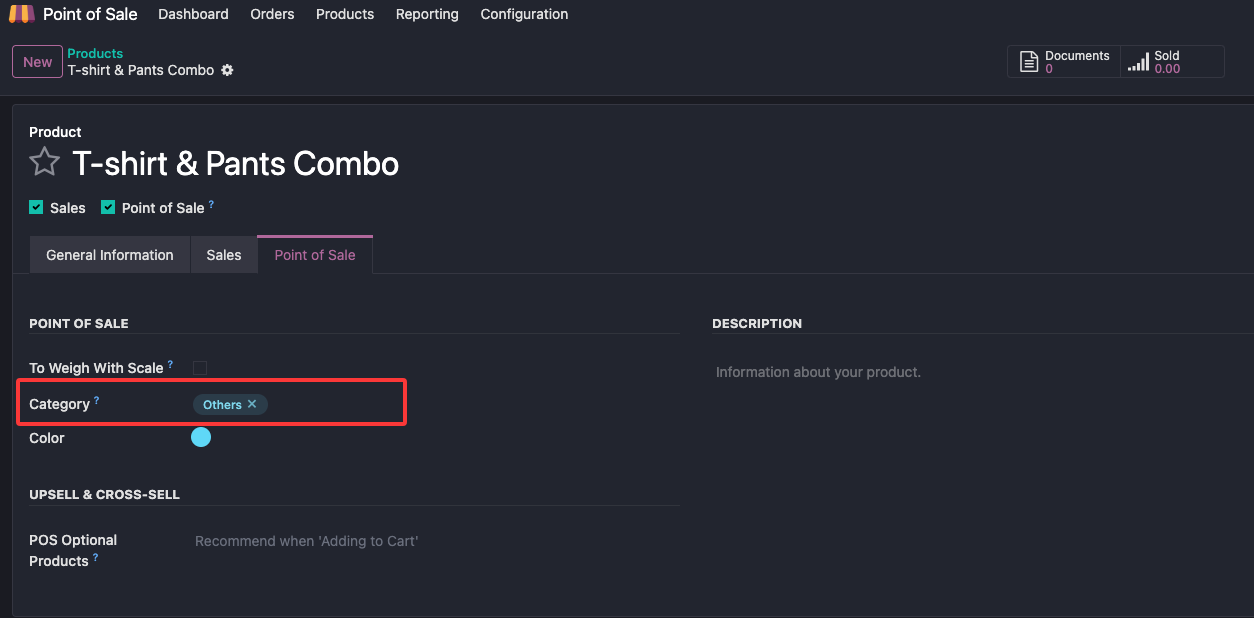Screen dimensions: 1254x618
Task: Remove the Others category tag
Action: click(252, 404)
